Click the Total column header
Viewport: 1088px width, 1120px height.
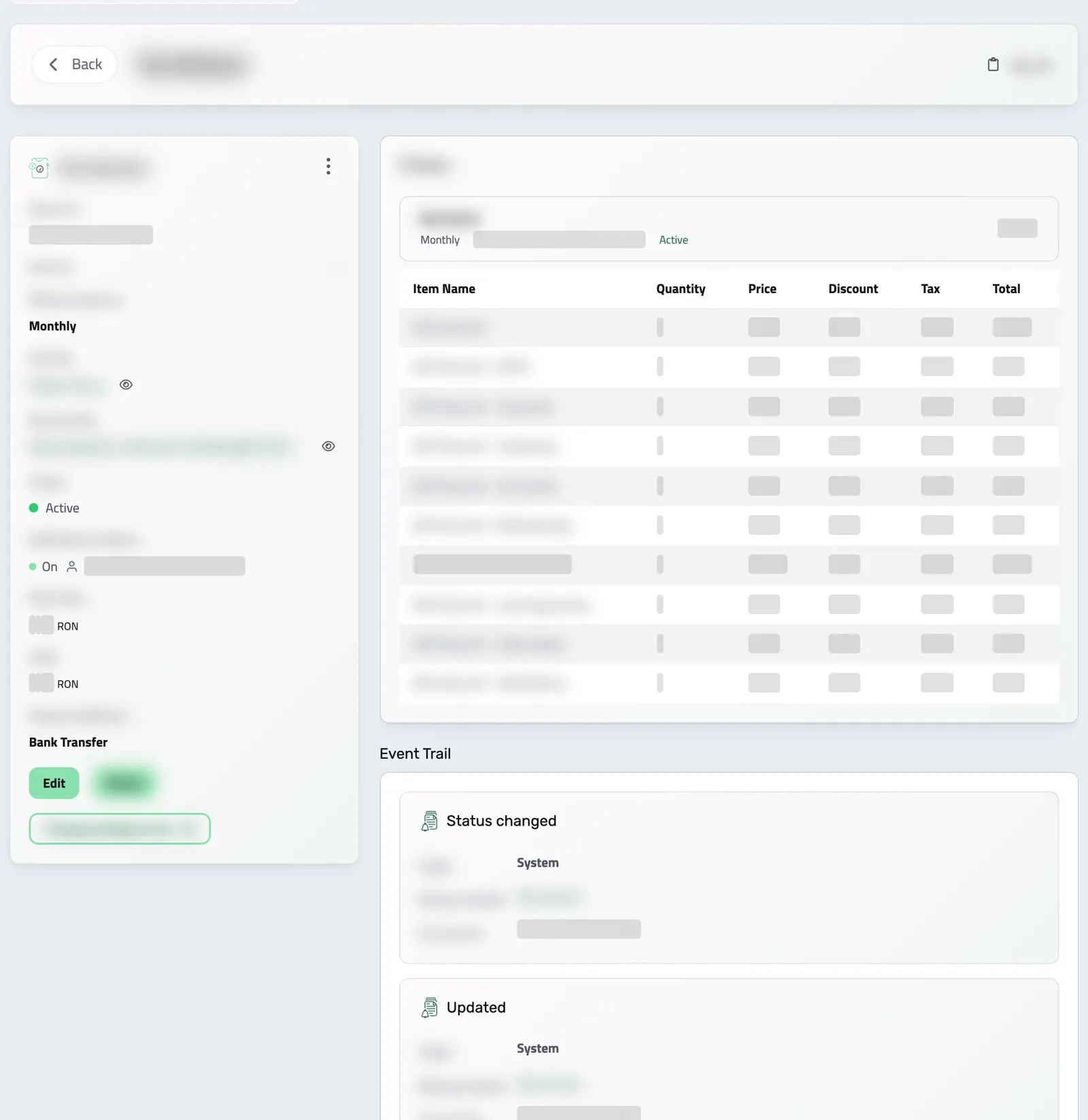coord(1006,289)
